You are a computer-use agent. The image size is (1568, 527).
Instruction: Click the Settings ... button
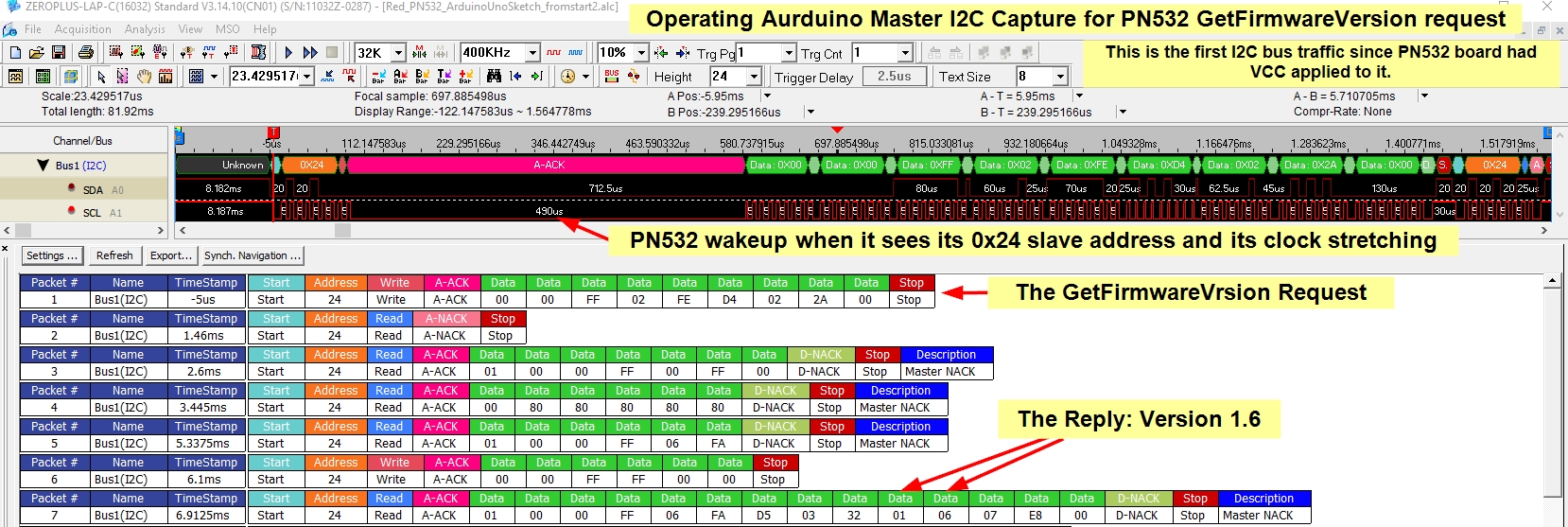[51, 255]
